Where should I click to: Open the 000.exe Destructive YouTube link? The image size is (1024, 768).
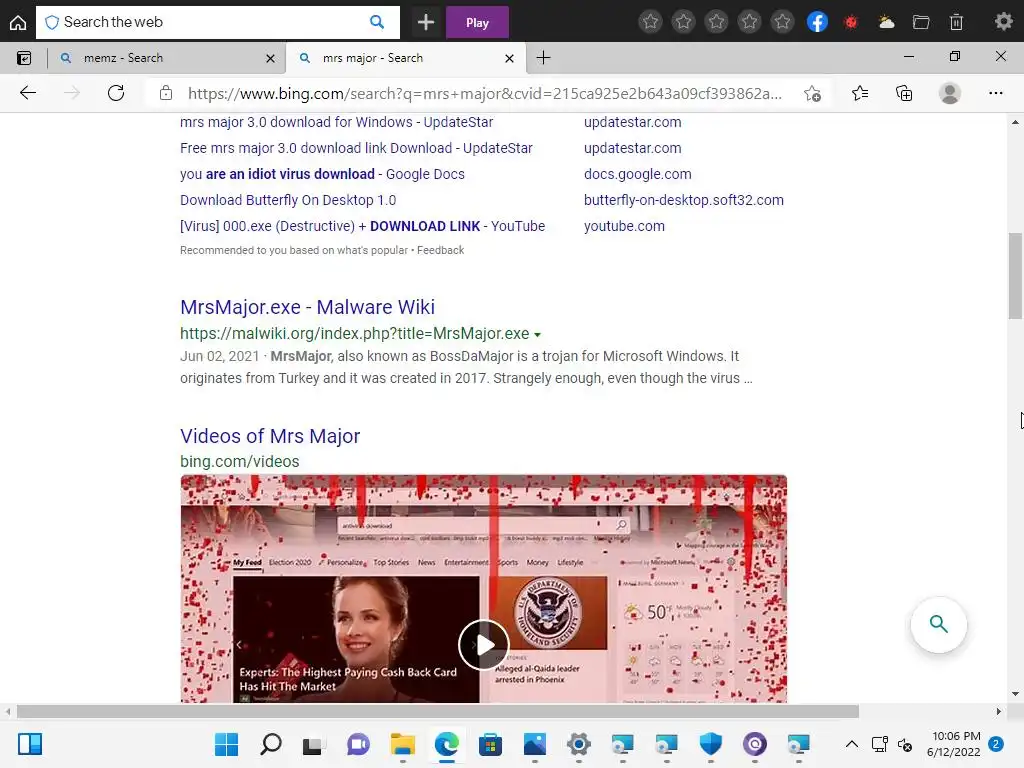(x=362, y=227)
